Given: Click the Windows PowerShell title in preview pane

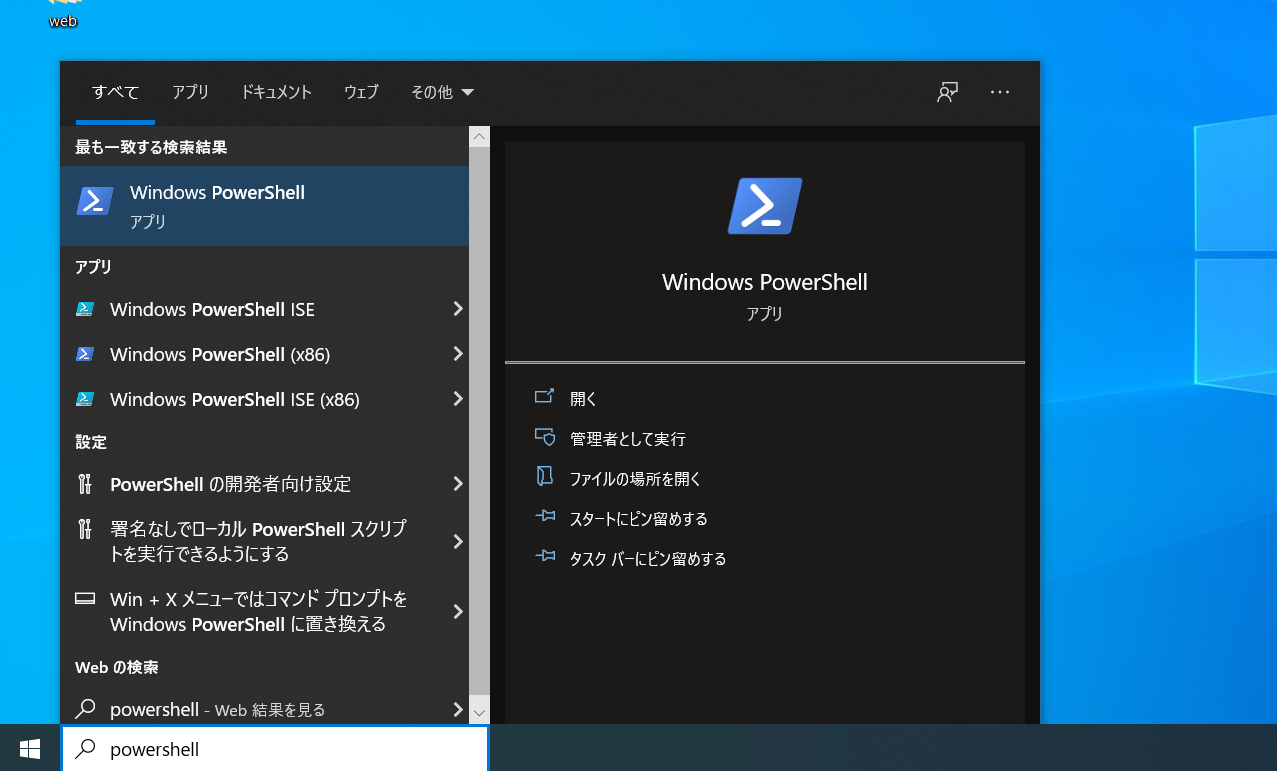Looking at the screenshot, I should 765,282.
